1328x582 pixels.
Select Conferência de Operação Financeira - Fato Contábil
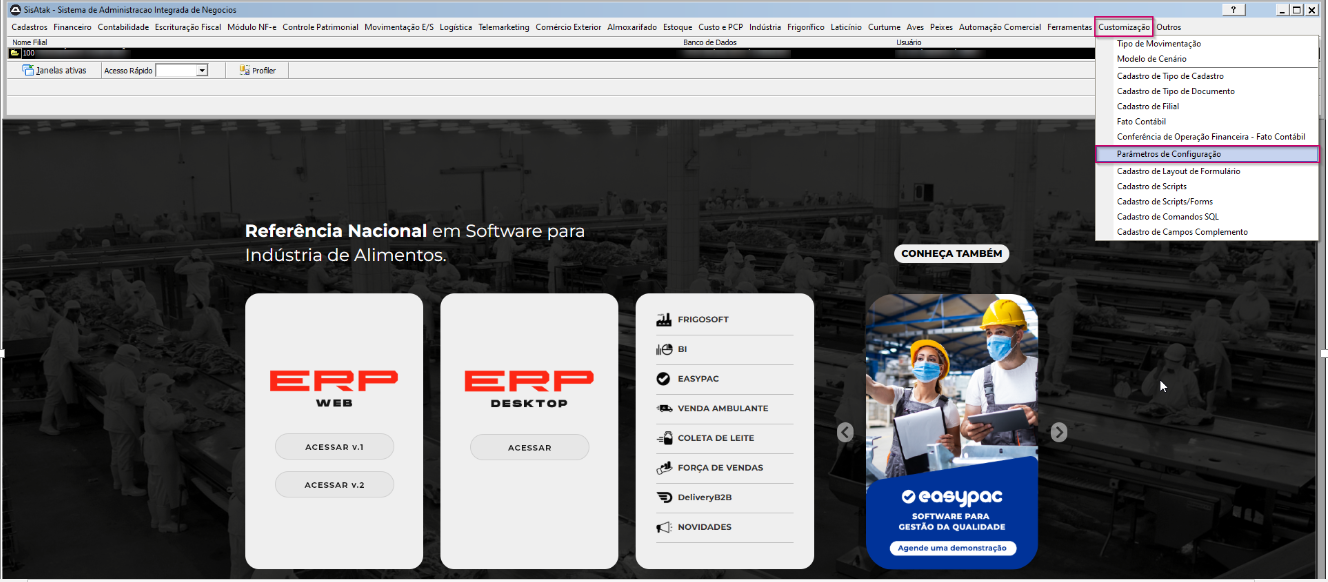point(1207,137)
